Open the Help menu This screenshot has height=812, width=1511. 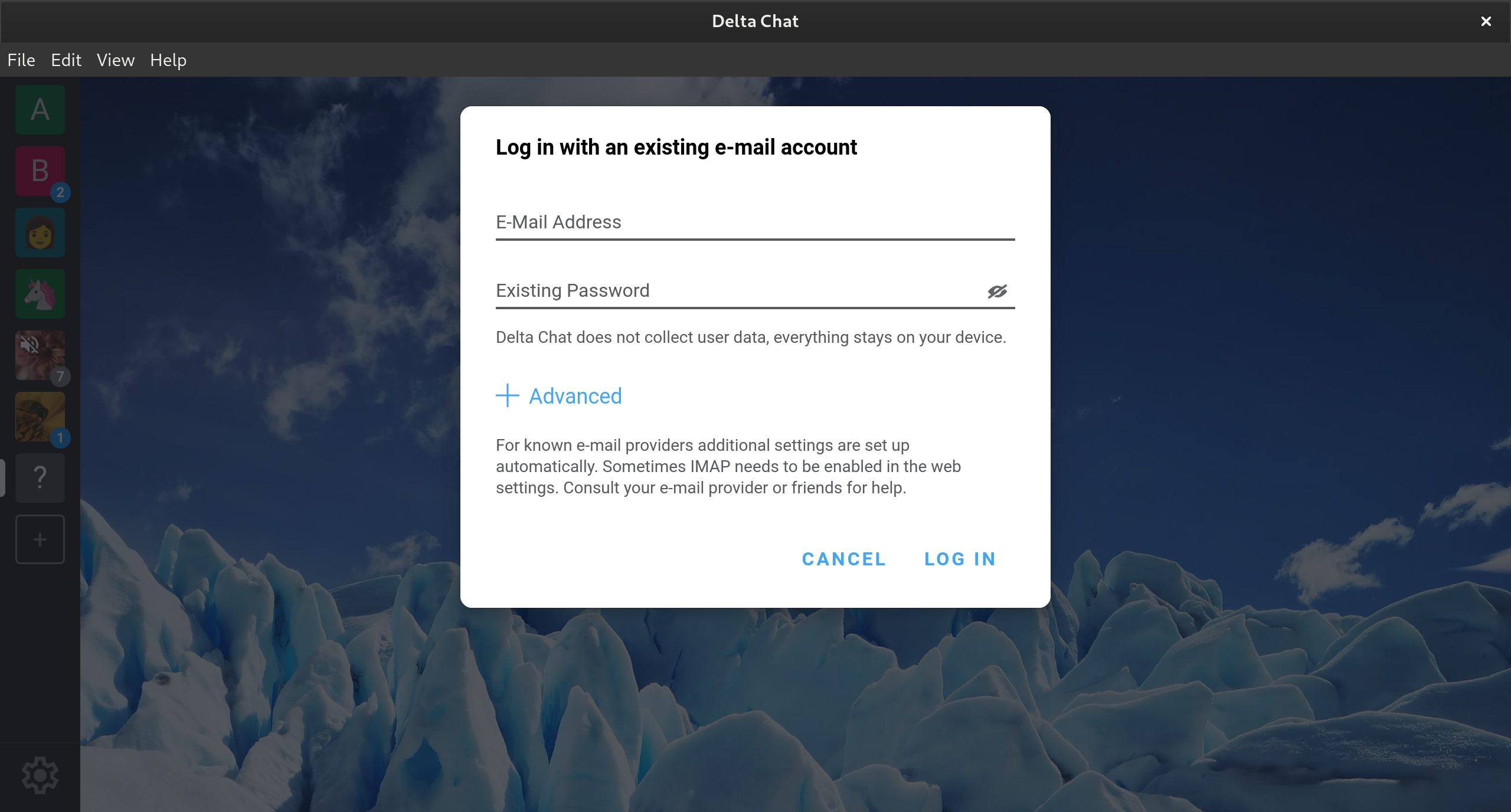click(x=168, y=60)
